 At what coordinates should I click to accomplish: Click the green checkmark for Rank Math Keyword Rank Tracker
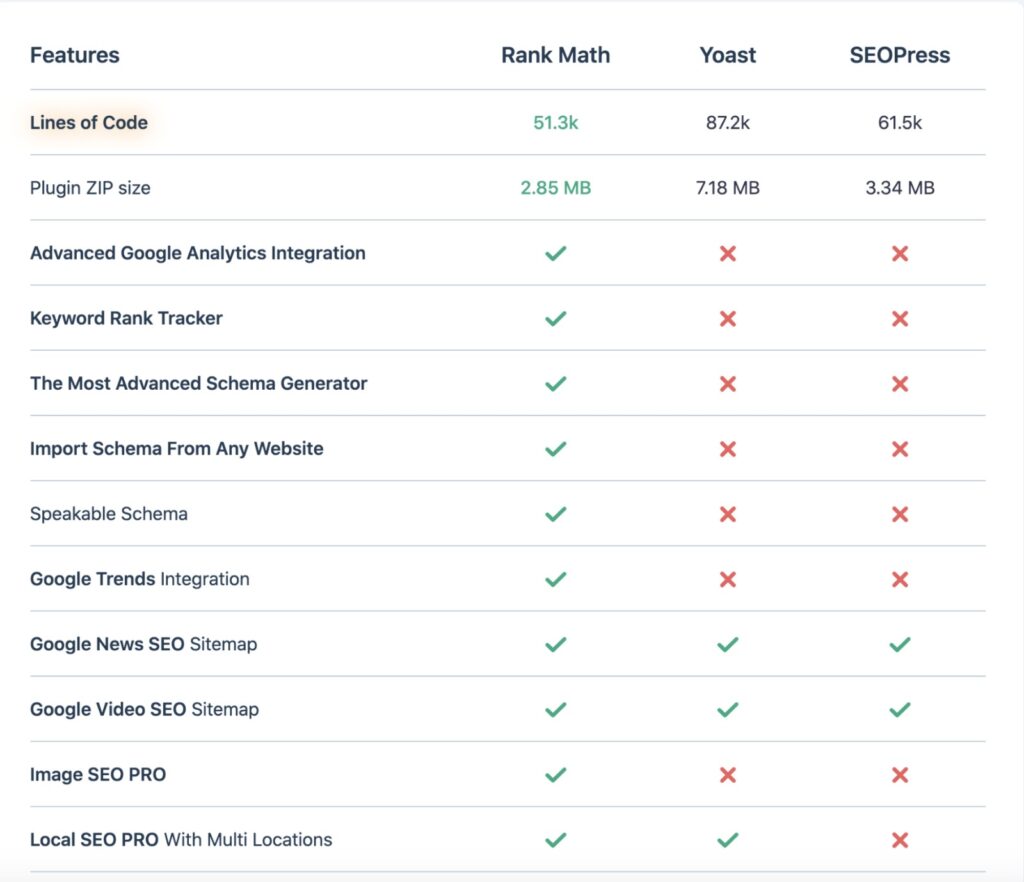click(556, 318)
